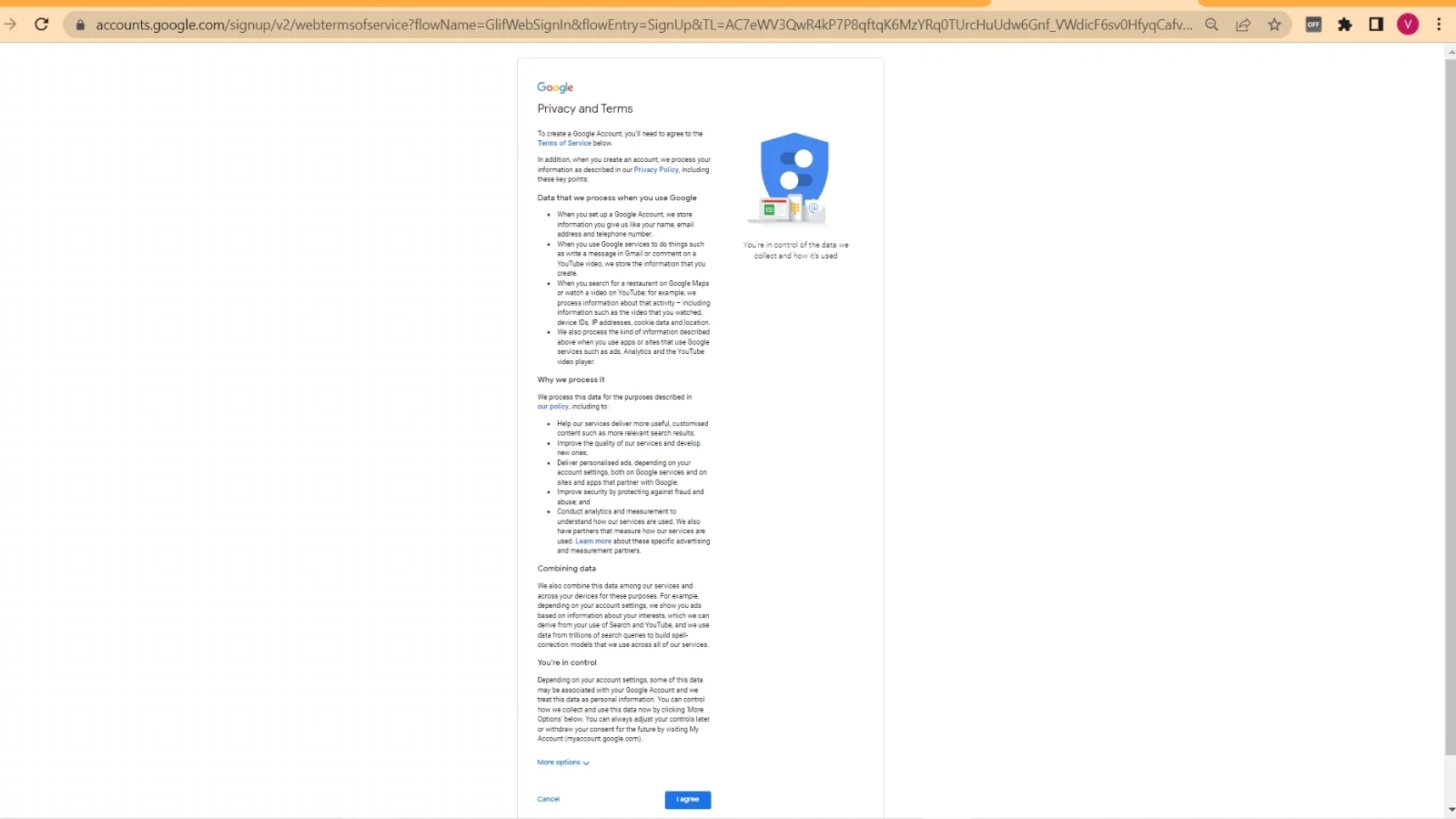The image size is (1456, 819).
Task: Click the page vertical scrollbar
Action: point(1451,407)
